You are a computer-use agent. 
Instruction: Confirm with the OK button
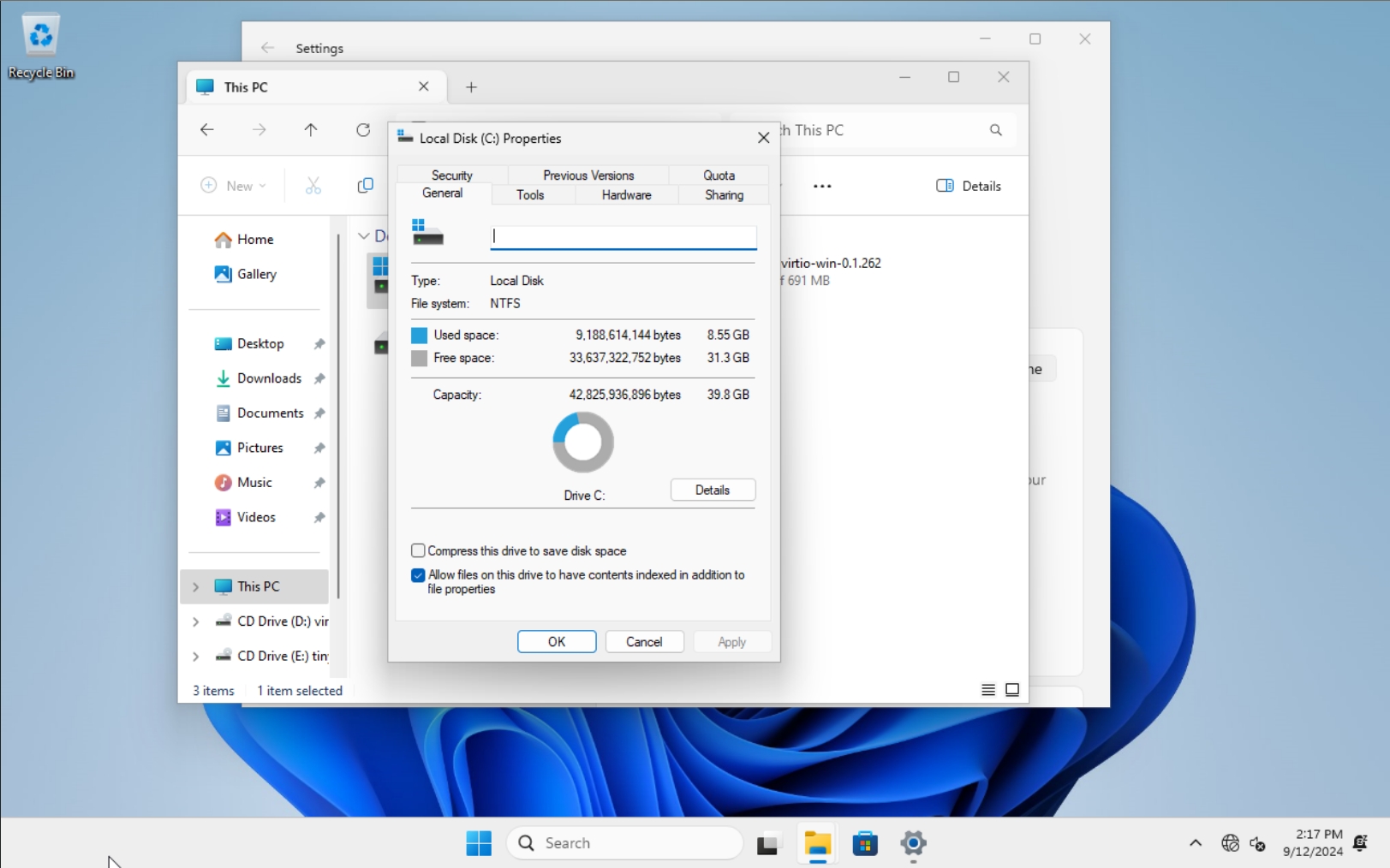click(x=557, y=642)
